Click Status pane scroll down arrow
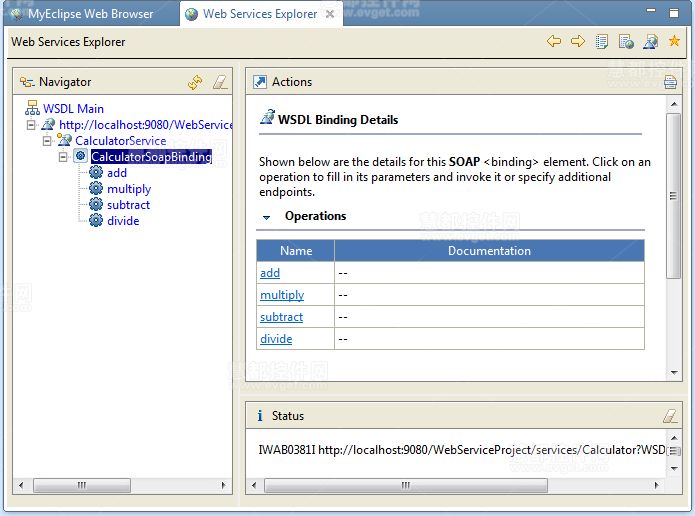 coord(674,469)
